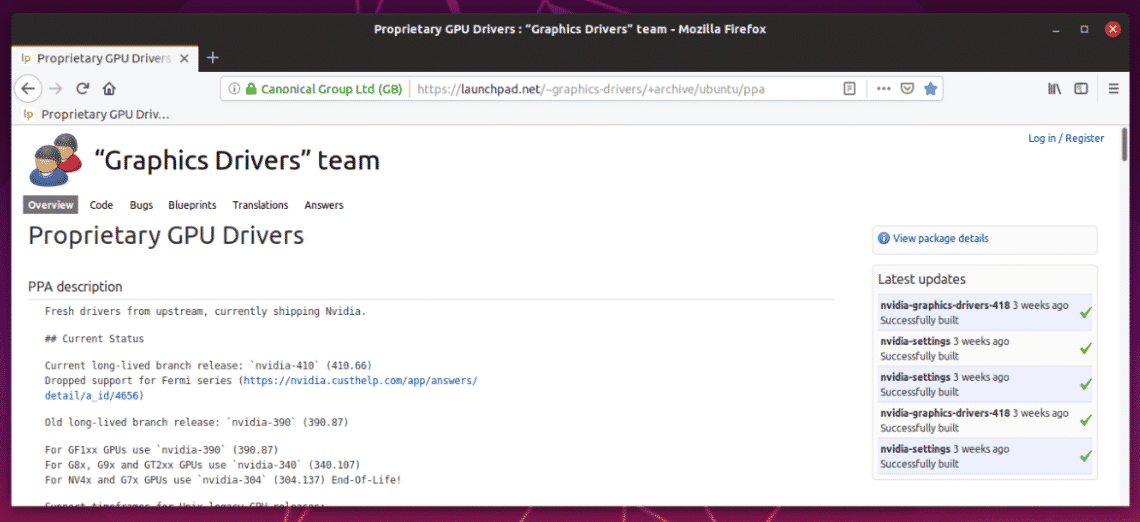Select the Proprietary GPU Drivers browser tab
Screen dimensions: 1140x522
(x=105, y=58)
